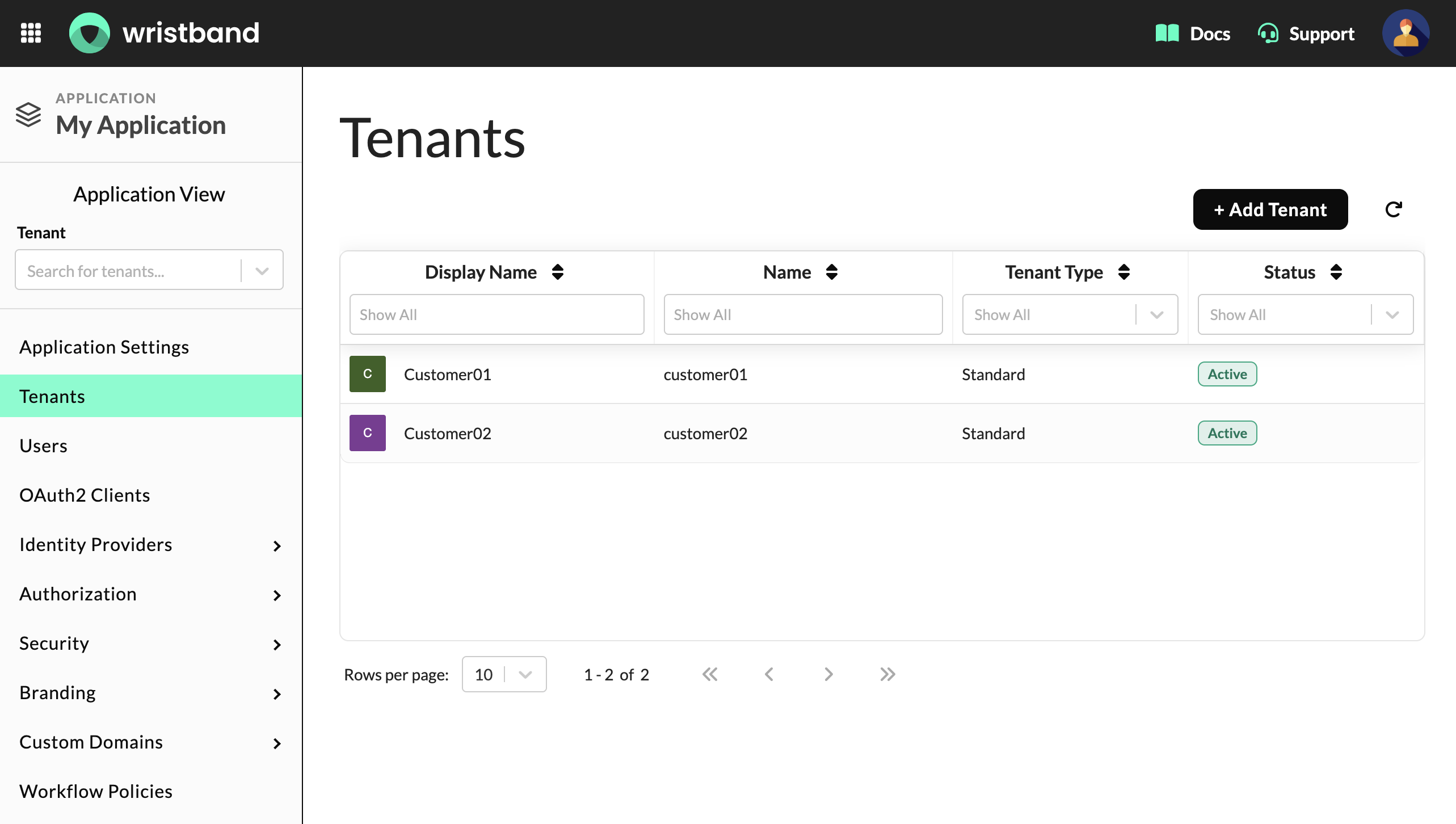Go to first page of results
The height and width of the screenshot is (824, 1456).
pos(710,674)
